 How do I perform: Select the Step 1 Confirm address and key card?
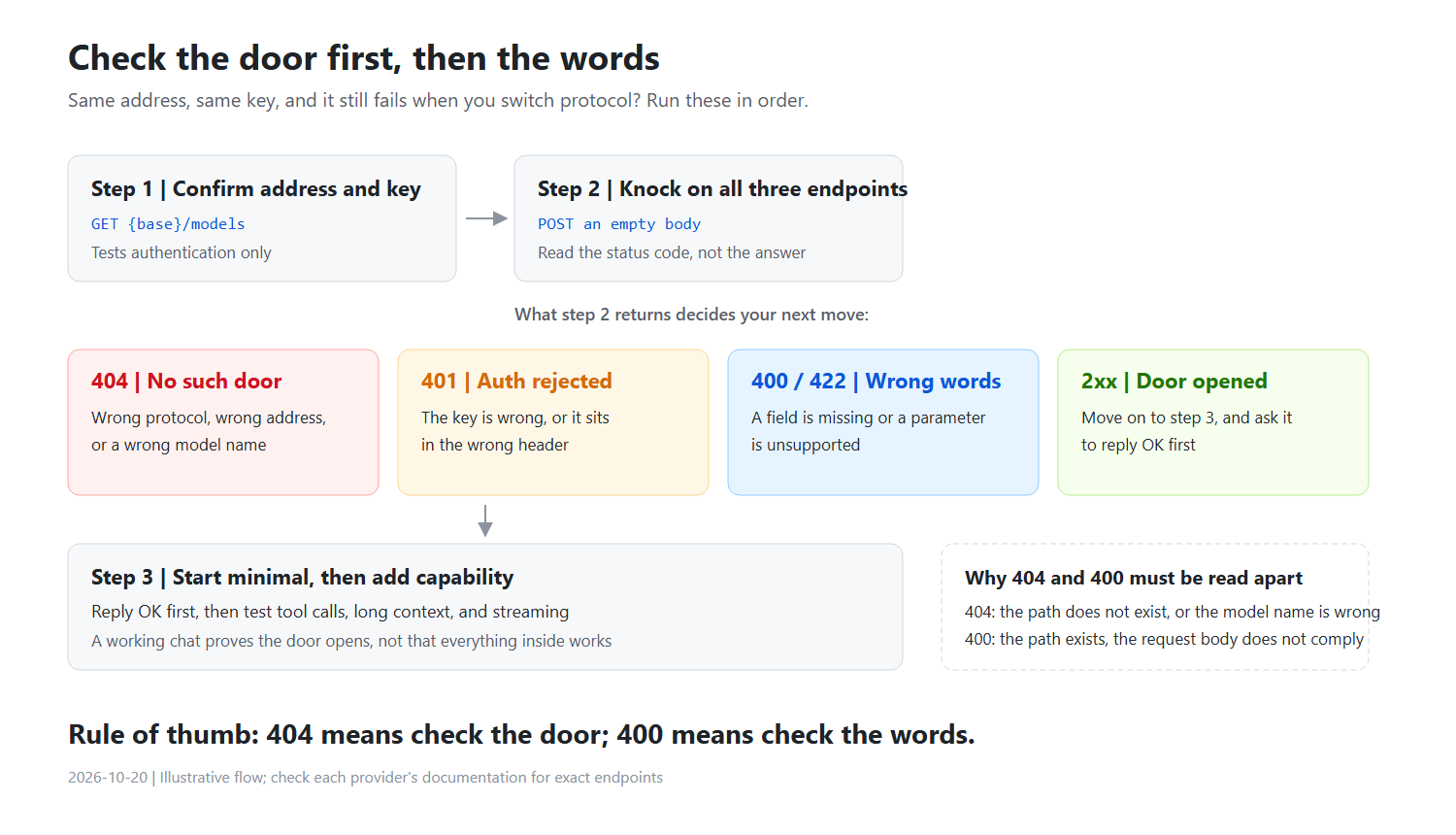(262, 218)
